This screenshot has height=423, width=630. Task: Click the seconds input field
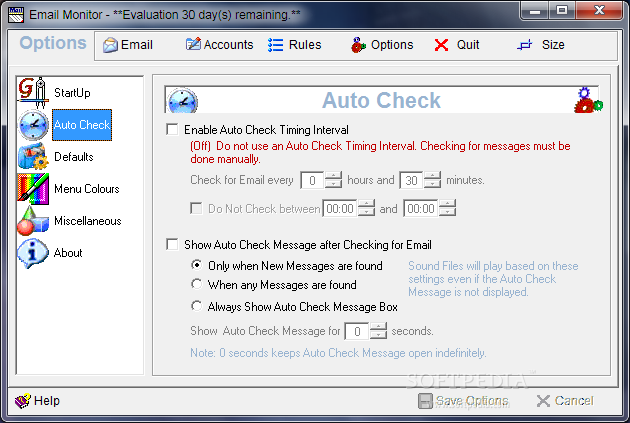(x=357, y=331)
